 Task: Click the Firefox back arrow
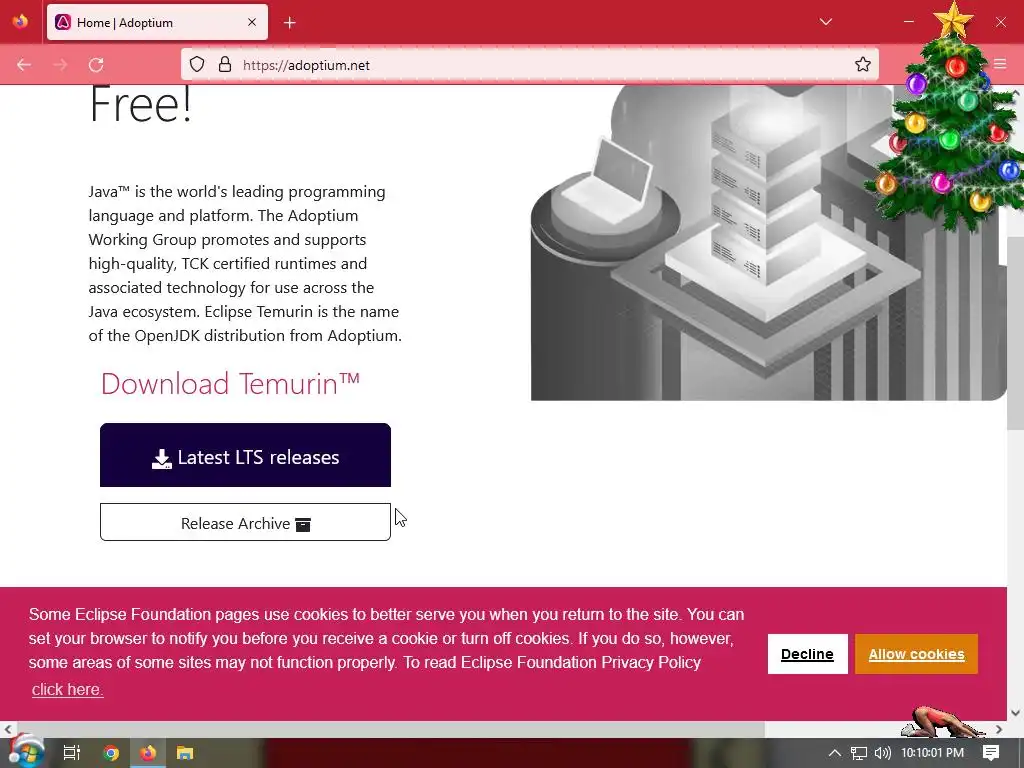[24, 65]
